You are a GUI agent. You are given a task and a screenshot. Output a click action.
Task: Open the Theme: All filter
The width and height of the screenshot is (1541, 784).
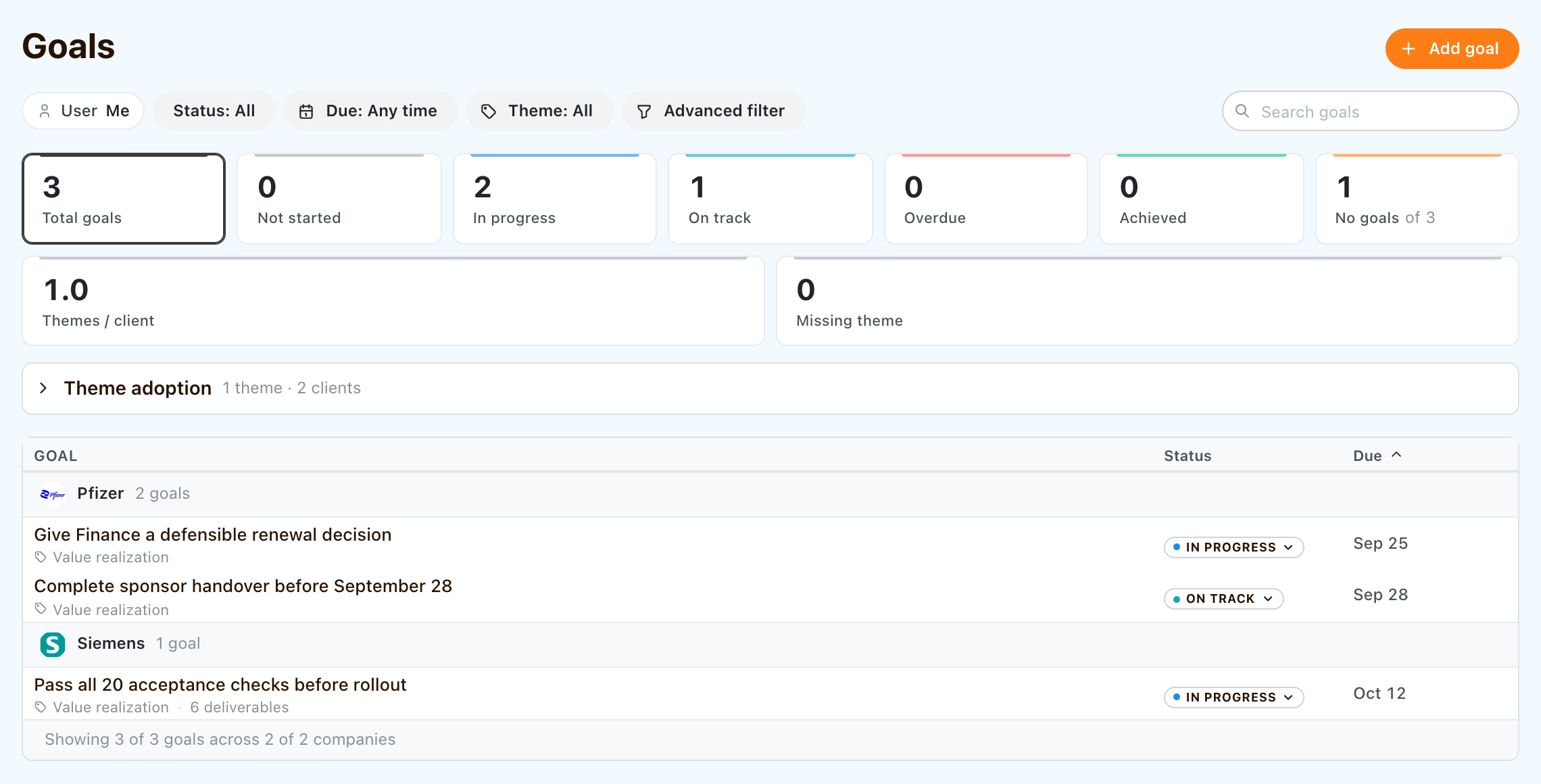click(539, 111)
